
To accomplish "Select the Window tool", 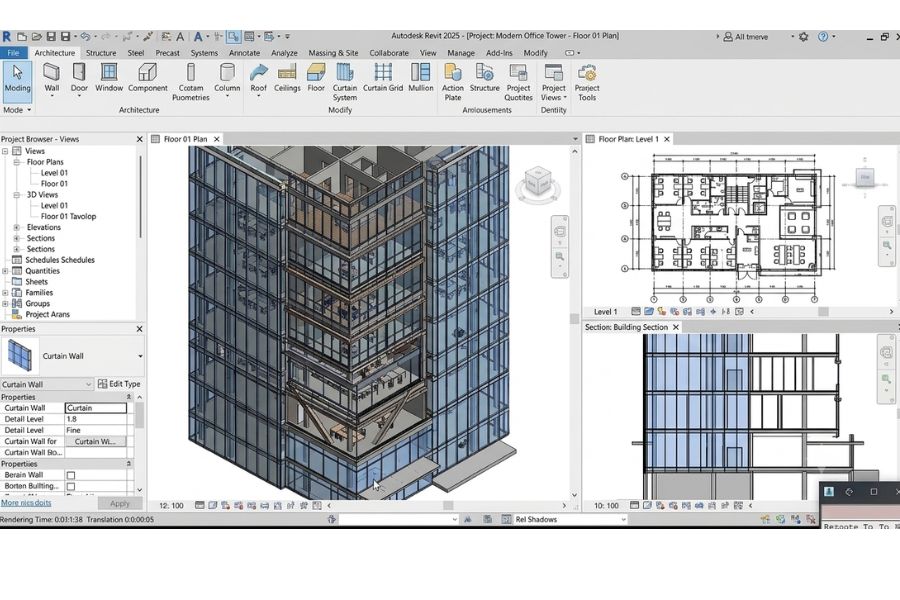I will coord(108,78).
